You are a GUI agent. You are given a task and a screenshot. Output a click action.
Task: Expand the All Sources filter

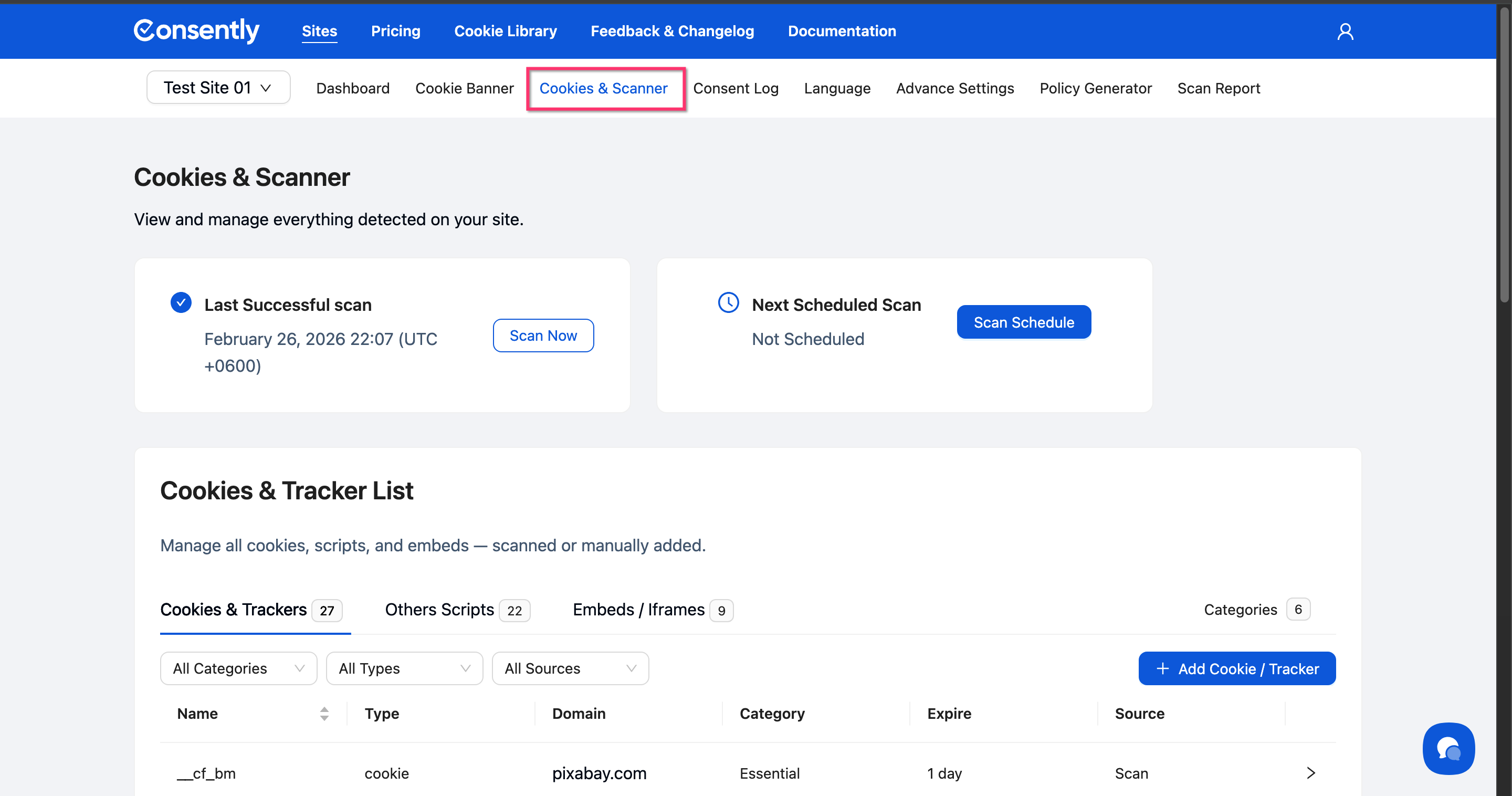pos(570,668)
